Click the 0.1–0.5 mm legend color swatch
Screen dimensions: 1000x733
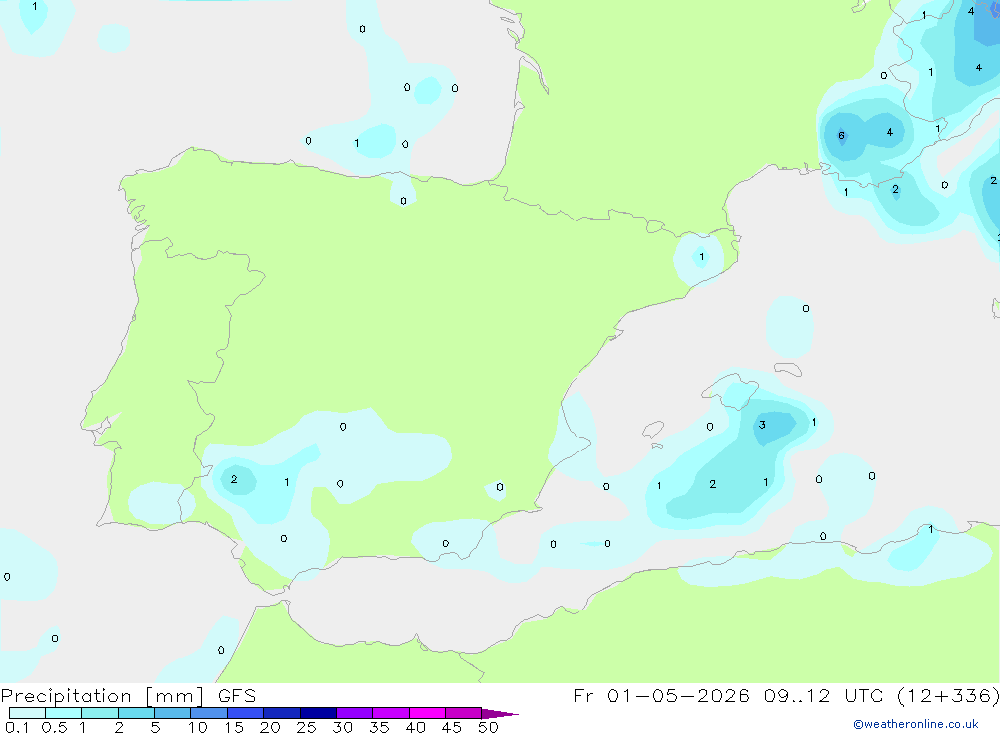pos(27,713)
